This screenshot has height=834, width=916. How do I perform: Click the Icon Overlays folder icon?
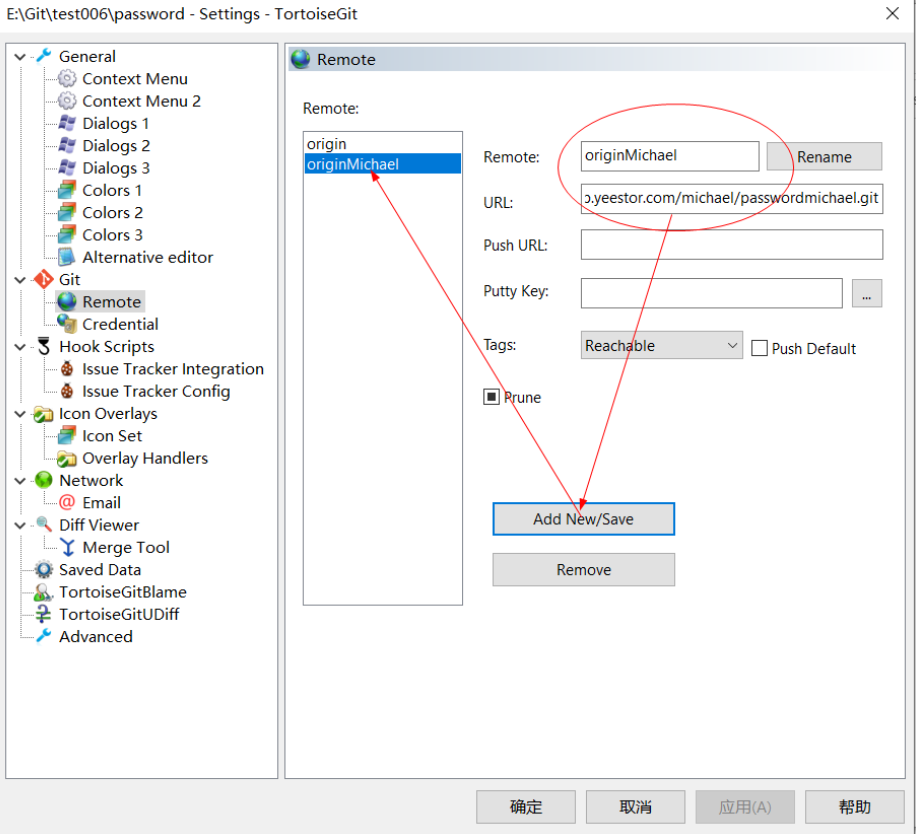pyautogui.click(x=44, y=413)
